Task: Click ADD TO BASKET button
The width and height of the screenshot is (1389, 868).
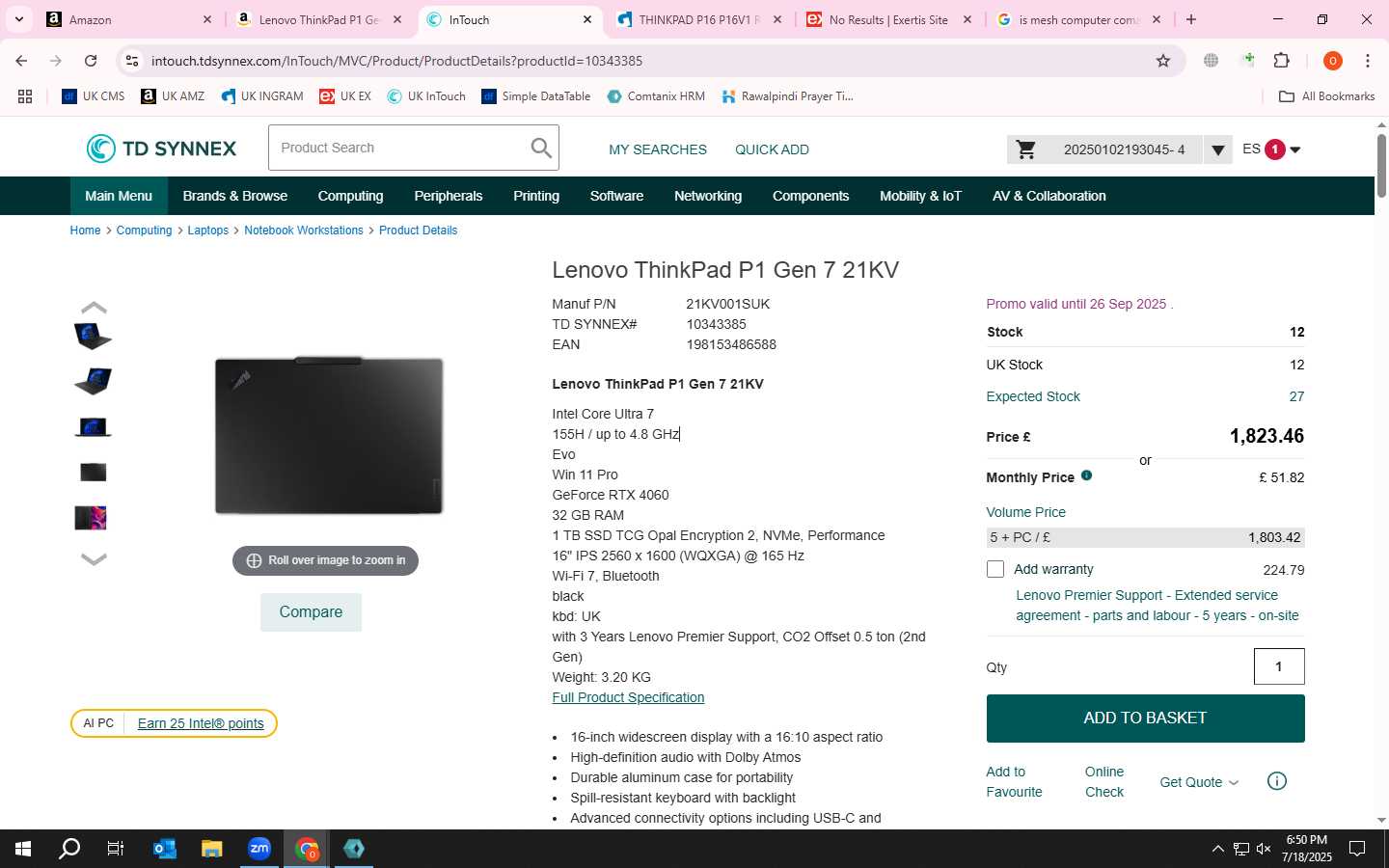Action: tap(1145, 719)
